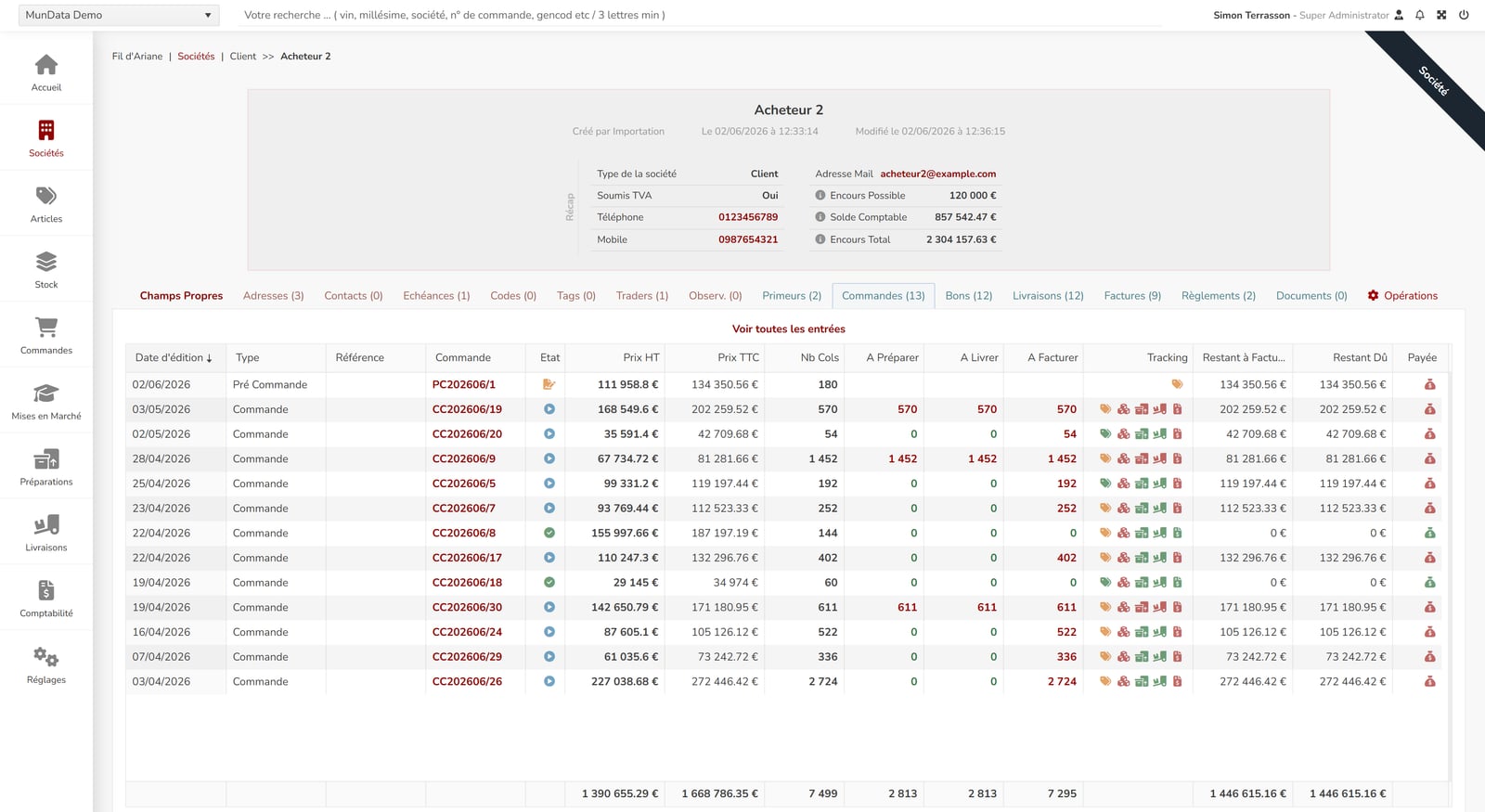Open Articles tag icon in sidebar

pos(46,196)
